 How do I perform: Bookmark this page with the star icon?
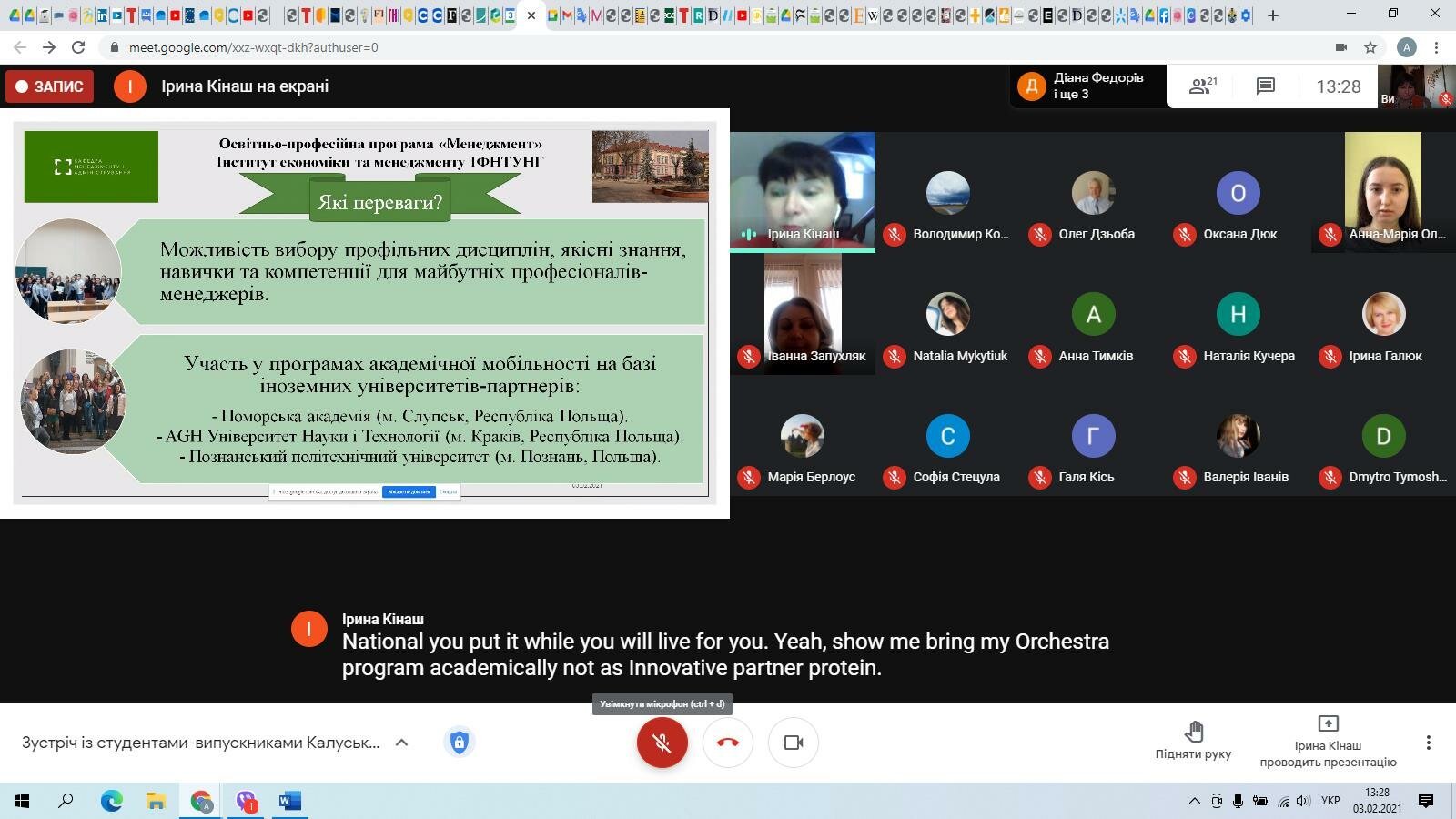[1370, 47]
